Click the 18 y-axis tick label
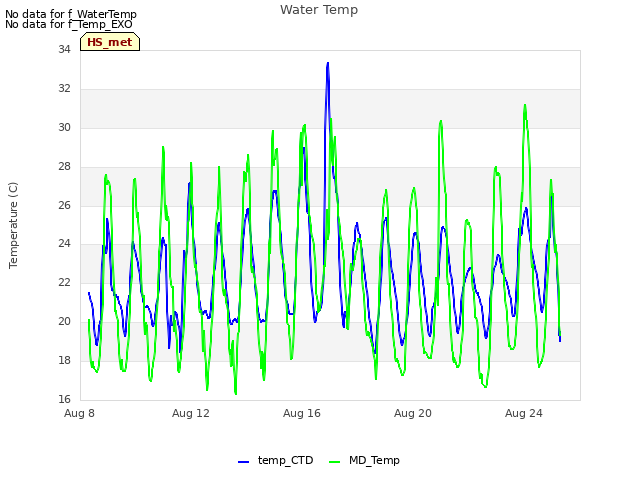Image resolution: width=640 pixels, height=480 pixels. point(64,360)
